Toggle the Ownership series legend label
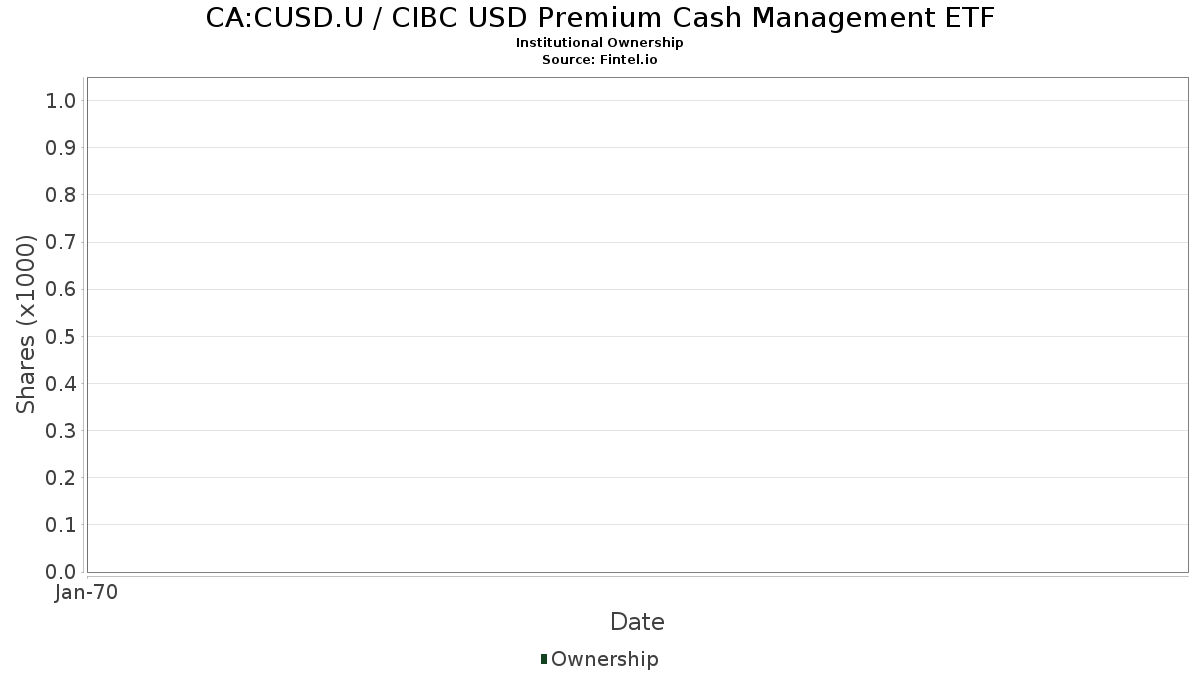This screenshot has width=1200, height=675. pos(604,659)
